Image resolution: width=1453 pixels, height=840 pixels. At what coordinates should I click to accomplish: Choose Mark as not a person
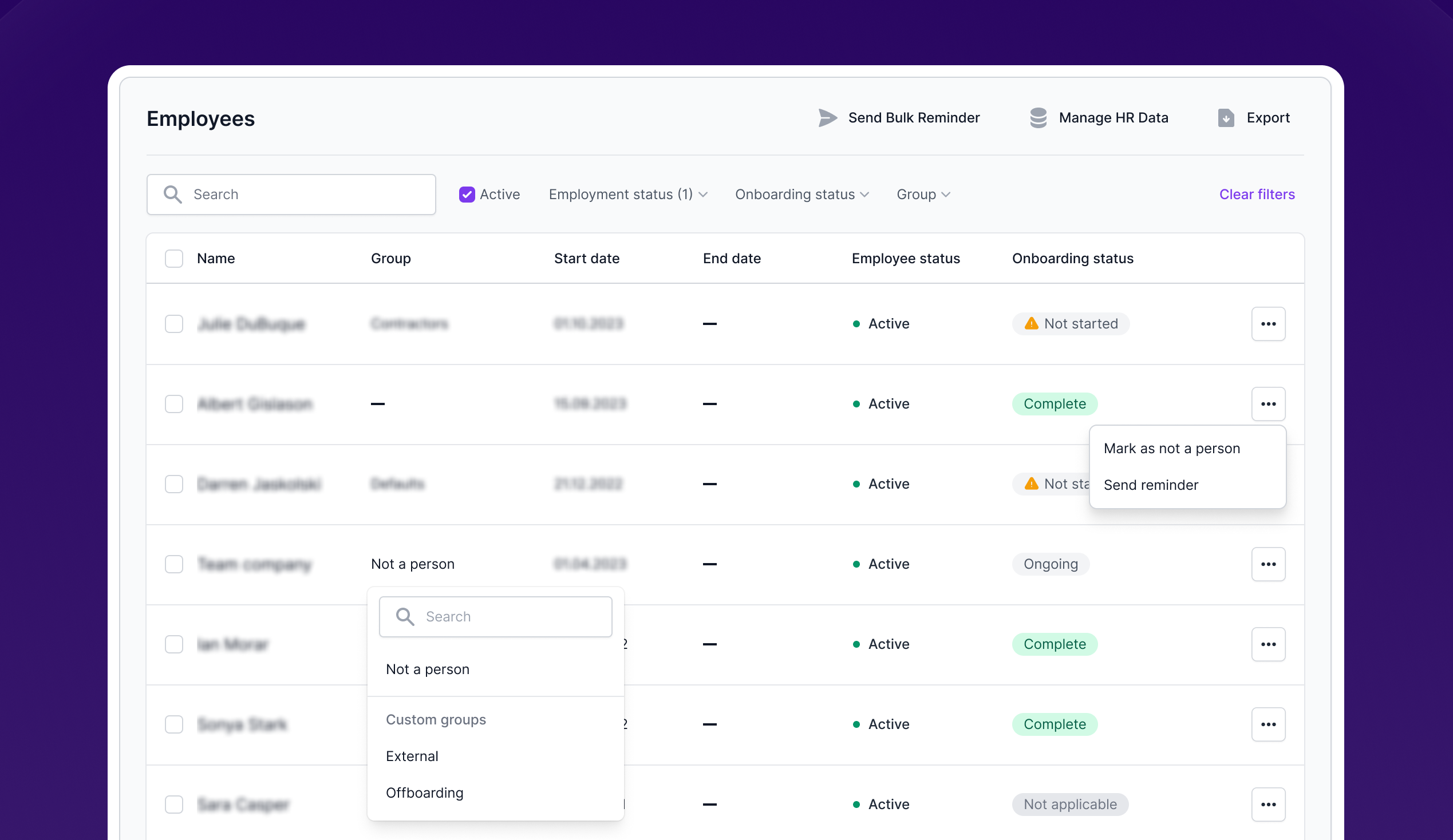[1171, 448]
